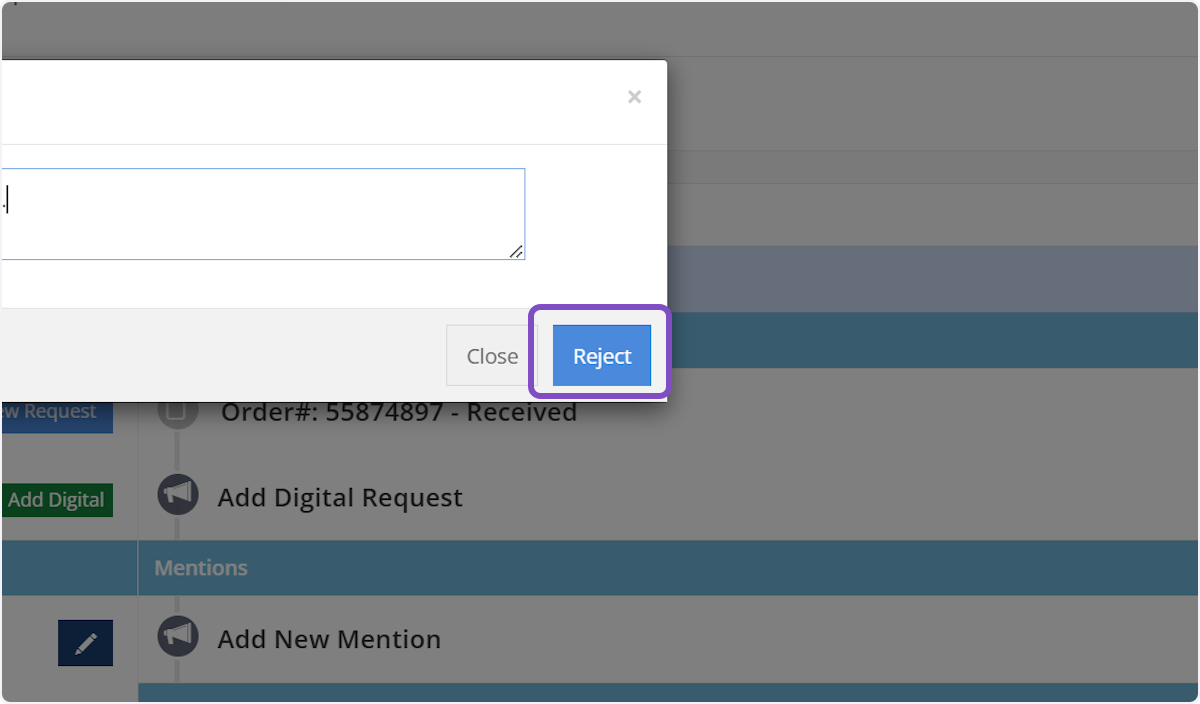Collapse the Mentions section header
1200x704 pixels.
coord(201,568)
